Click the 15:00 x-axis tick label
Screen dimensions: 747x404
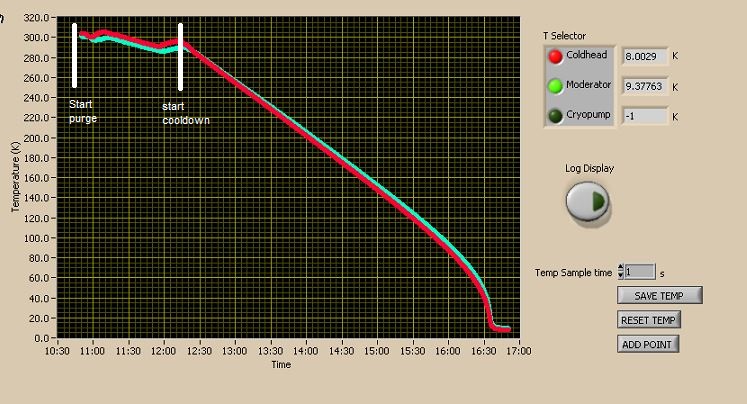(x=376, y=351)
